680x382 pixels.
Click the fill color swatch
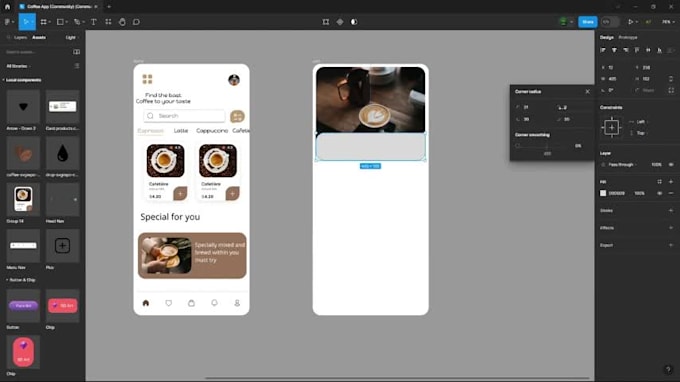[x=603, y=193]
